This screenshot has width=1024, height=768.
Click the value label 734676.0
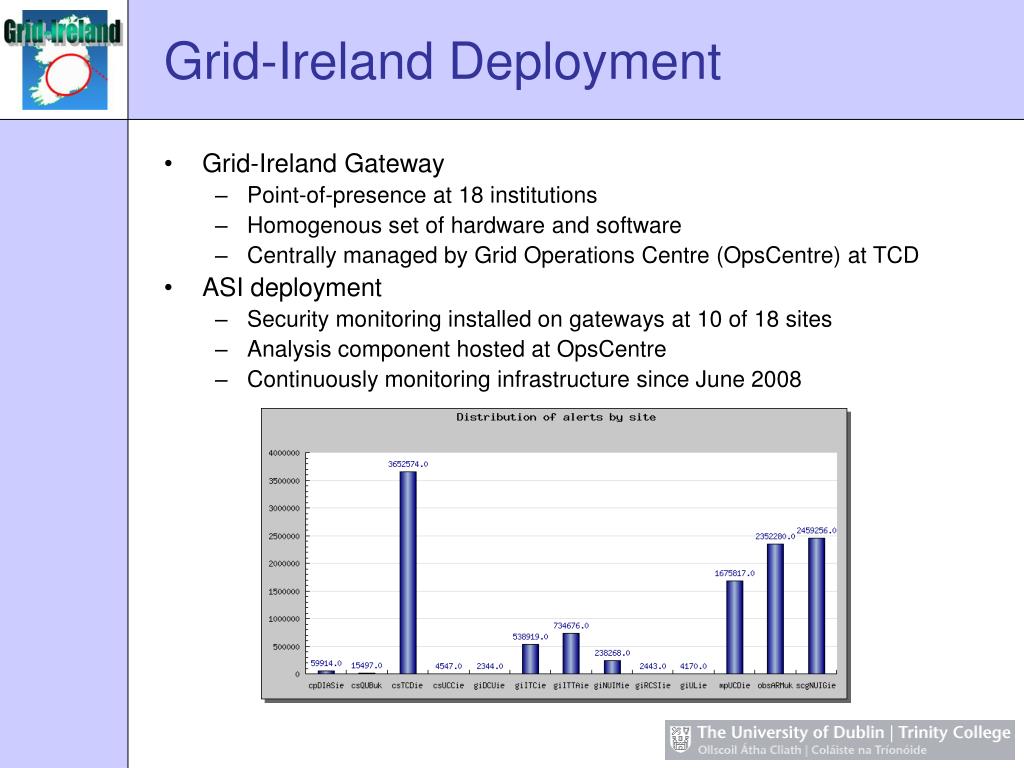[571, 626]
